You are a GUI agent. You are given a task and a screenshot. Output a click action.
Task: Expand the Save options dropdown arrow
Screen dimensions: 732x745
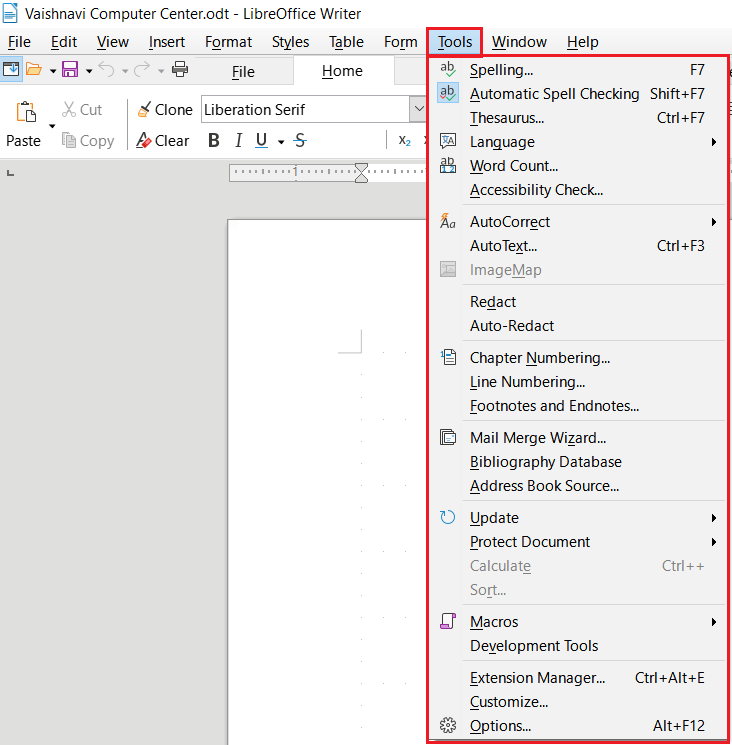tap(89, 71)
